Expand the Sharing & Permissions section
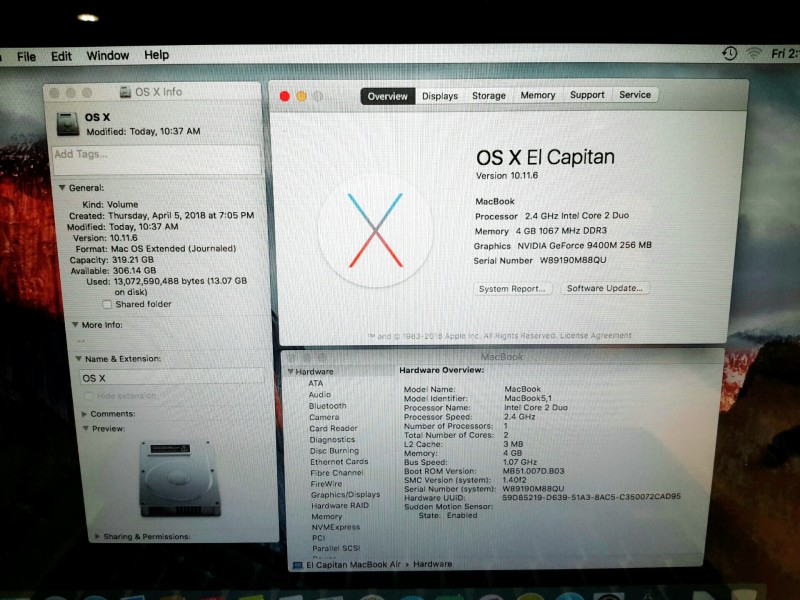Viewport: 800px width, 600px height. [x=97, y=536]
